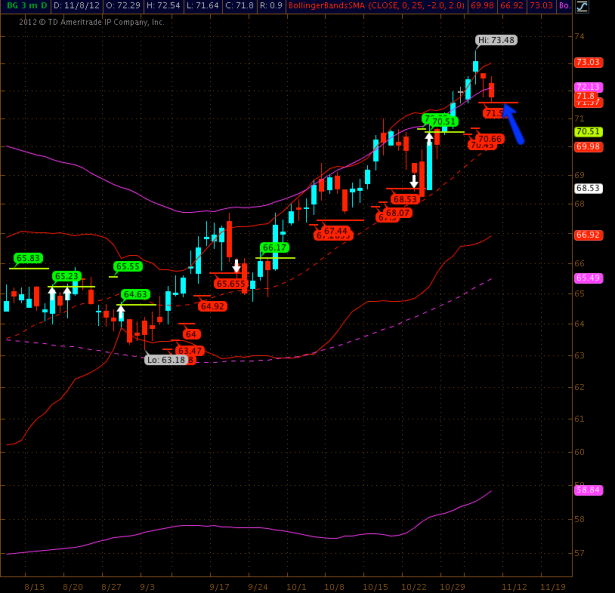The height and width of the screenshot is (593, 615).
Task: Click the red 64.92 price label
Action: [212, 306]
